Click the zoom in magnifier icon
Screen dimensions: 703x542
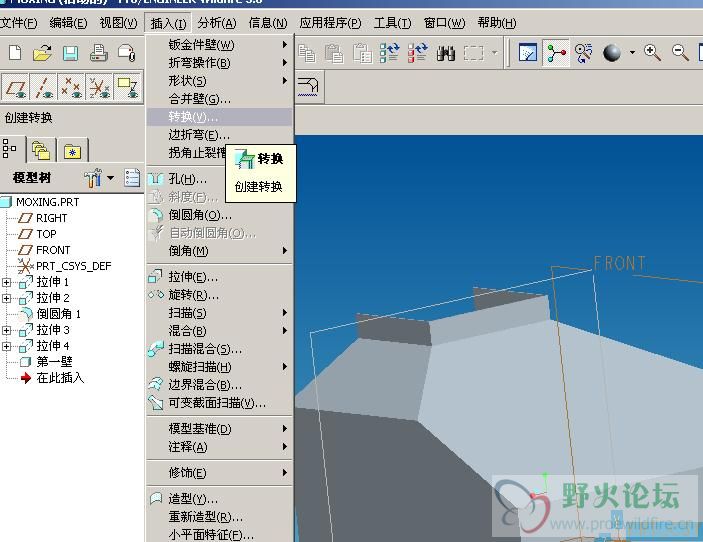click(x=652, y=53)
